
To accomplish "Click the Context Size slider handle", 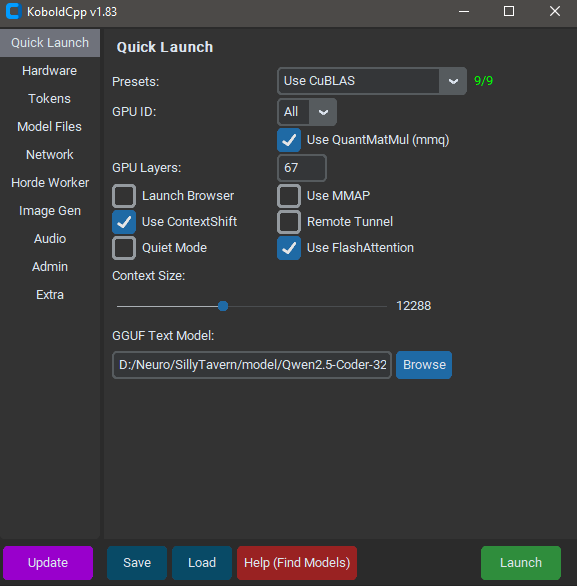I will (223, 306).
